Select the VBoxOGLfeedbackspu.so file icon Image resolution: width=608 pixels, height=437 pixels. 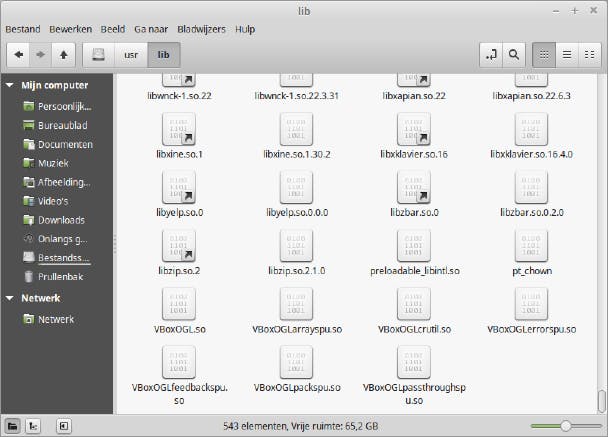179,362
